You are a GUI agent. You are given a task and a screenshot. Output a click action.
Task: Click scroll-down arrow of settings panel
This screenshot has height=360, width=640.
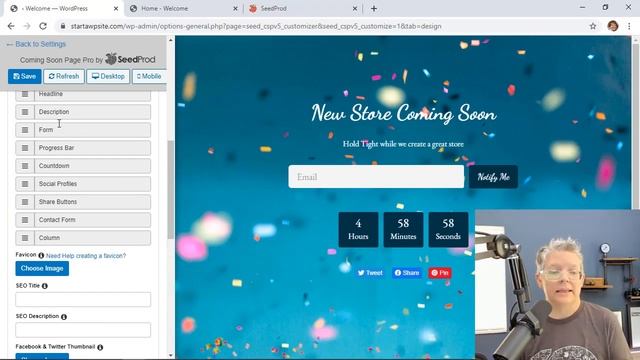pyautogui.click(x=171, y=356)
